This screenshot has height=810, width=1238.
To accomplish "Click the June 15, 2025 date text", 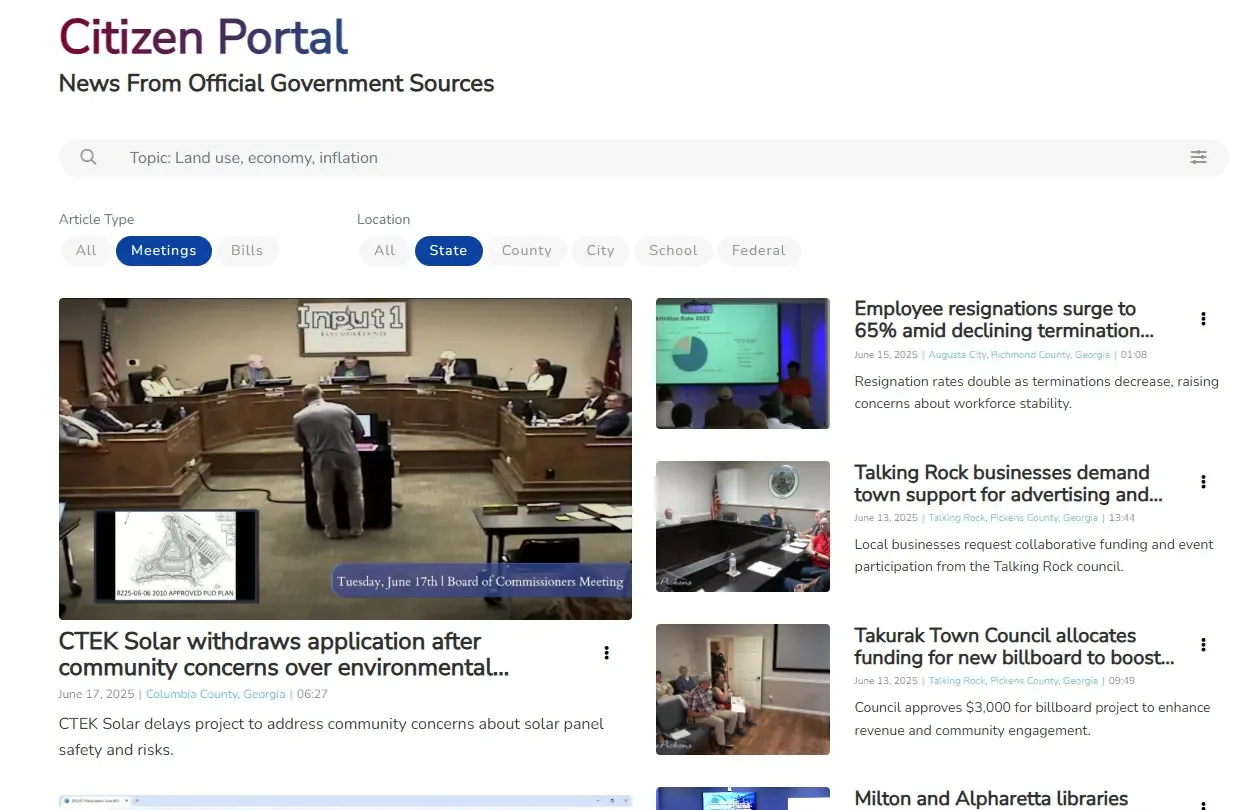I will pyautogui.click(x=886, y=355).
